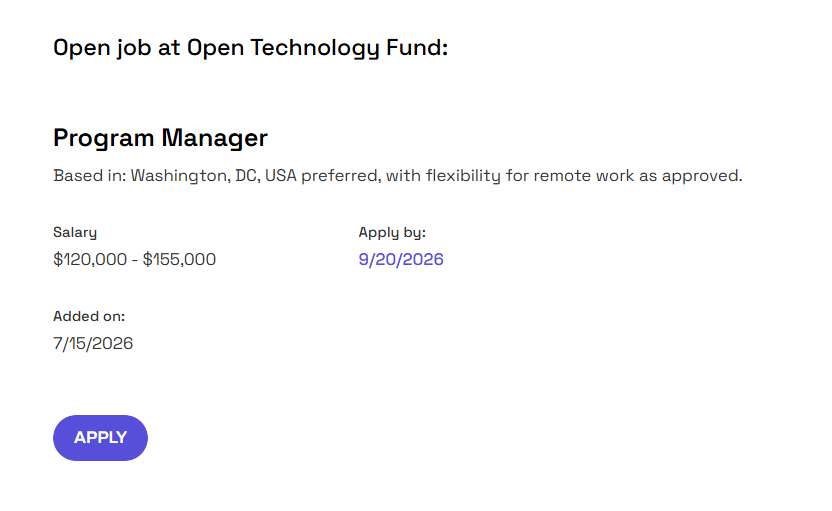Click the Salary label
This screenshot has height=511, width=832.
click(x=75, y=232)
